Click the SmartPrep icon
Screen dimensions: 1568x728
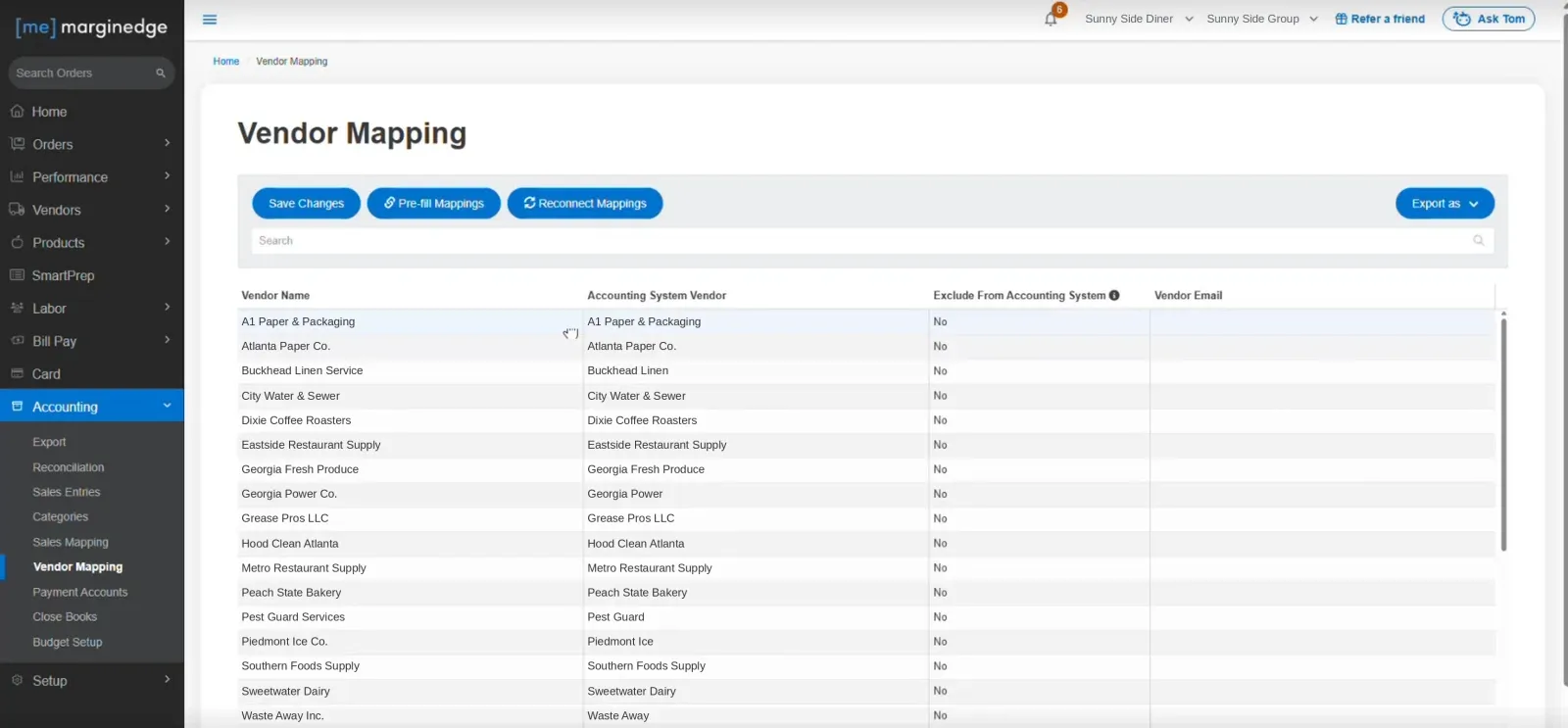point(17,275)
